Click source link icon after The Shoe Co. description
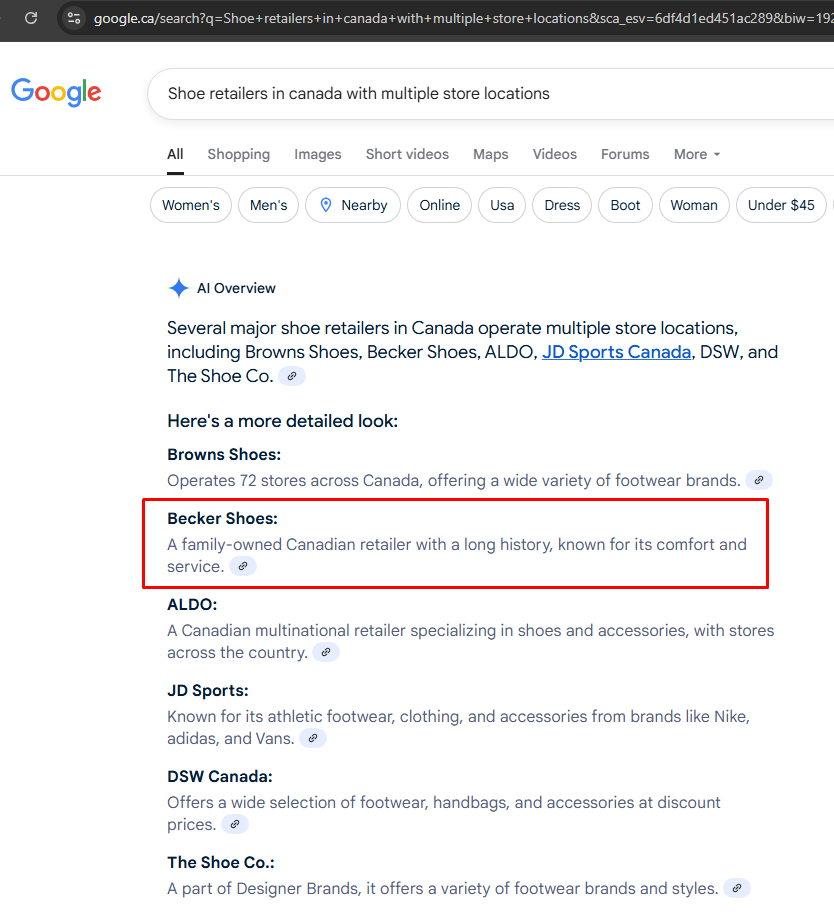 pyautogui.click(x=737, y=888)
